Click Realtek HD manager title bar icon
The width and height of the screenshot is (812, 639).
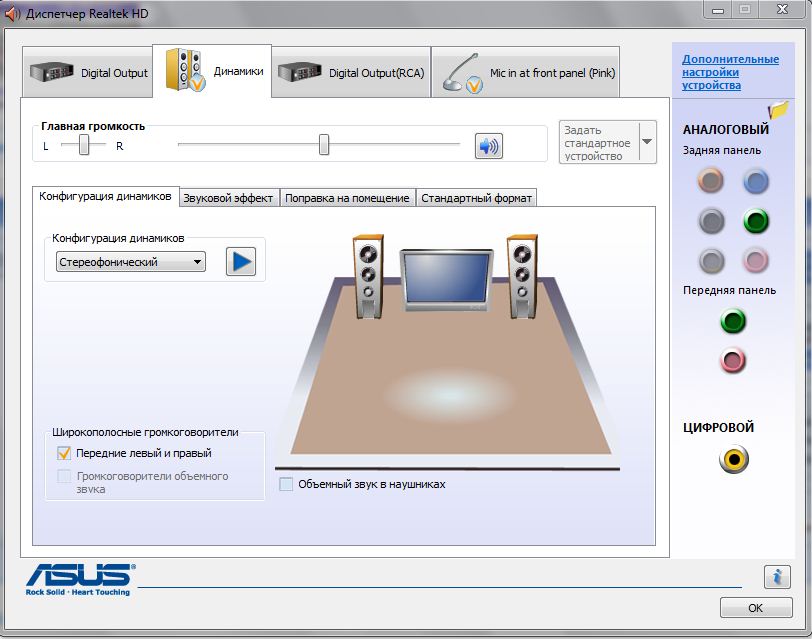pyautogui.click(x=11, y=14)
